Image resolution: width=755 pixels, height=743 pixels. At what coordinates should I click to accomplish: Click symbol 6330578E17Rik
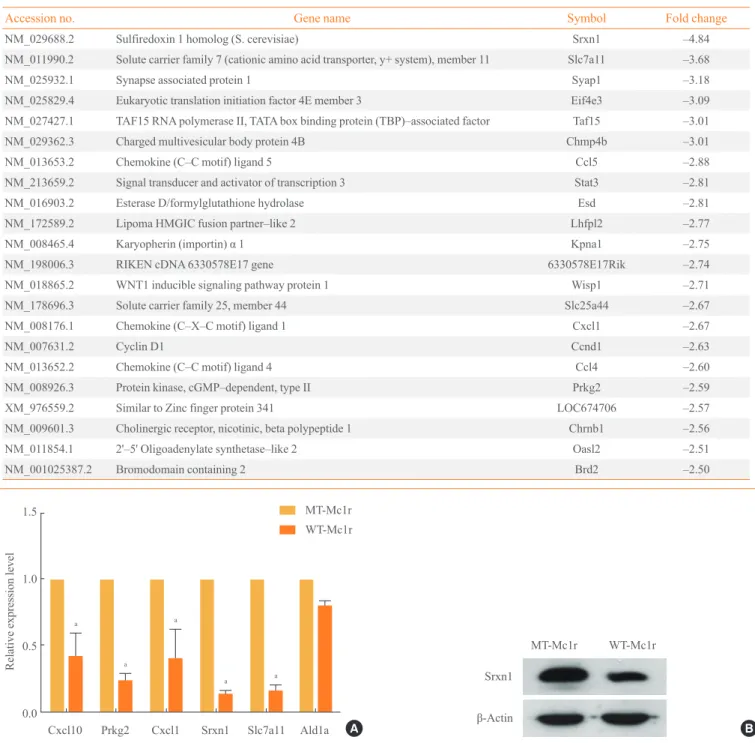click(x=586, y=264)
